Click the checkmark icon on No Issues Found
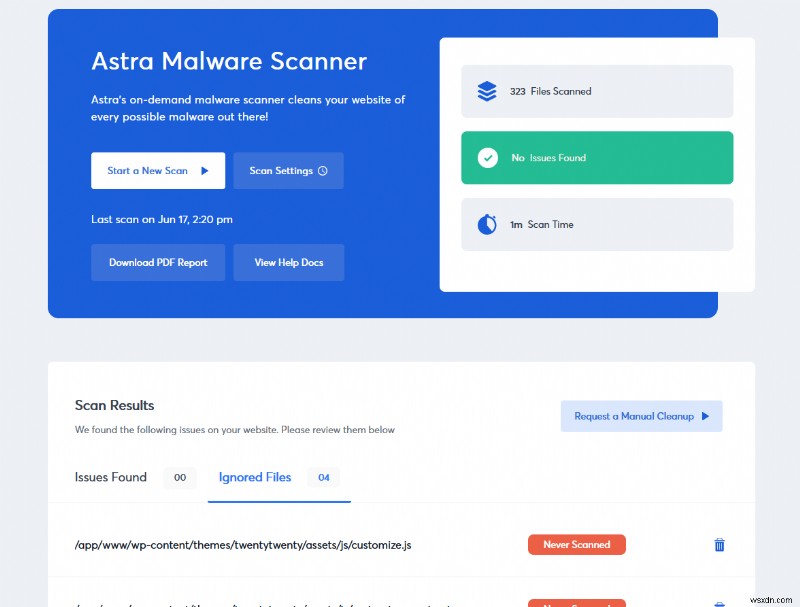Viewport: 800px width, 607px height. (x=487, y=157)
